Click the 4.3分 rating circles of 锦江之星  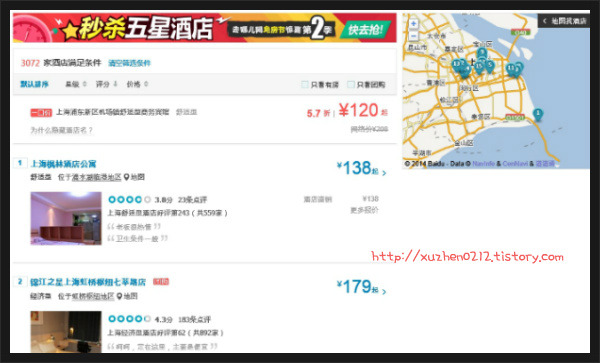pos(129,319)
